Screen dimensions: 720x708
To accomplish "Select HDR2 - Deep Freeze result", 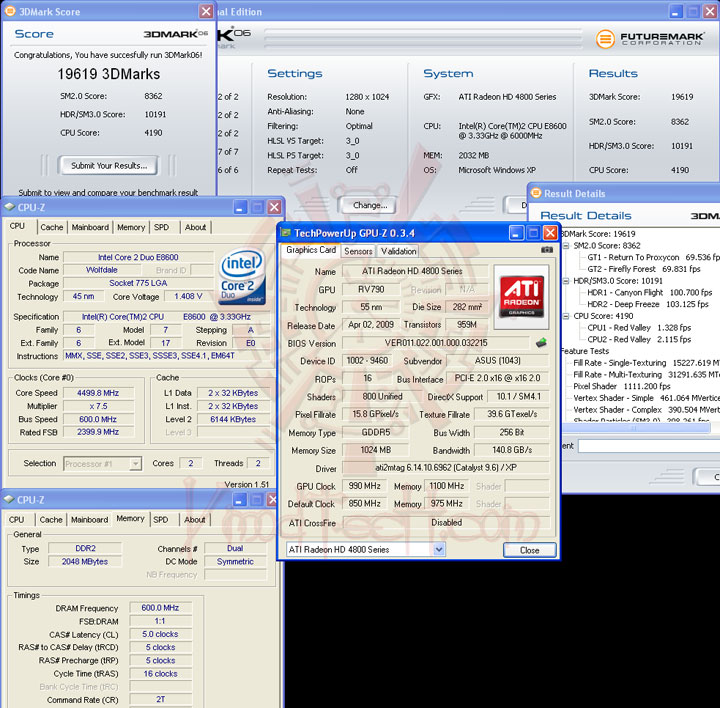I will point(647,304).
